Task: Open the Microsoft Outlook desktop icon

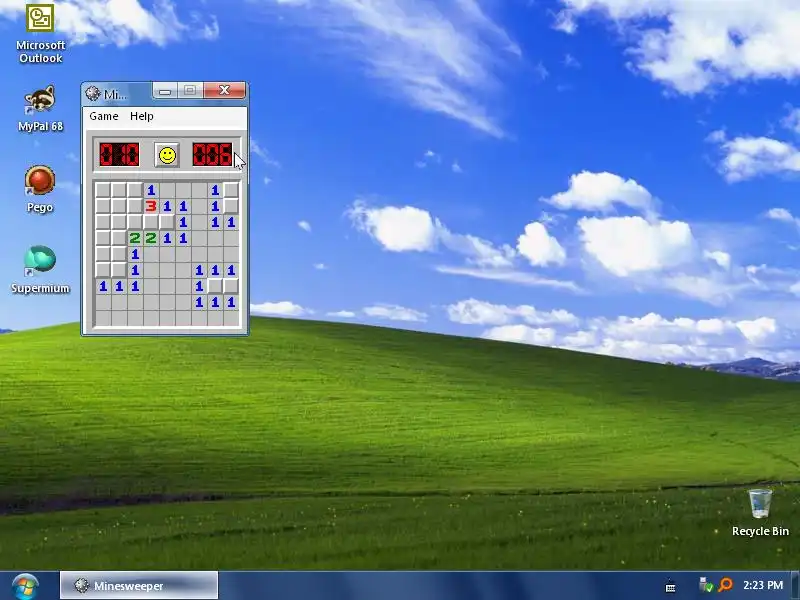Action: coord(40,34)
